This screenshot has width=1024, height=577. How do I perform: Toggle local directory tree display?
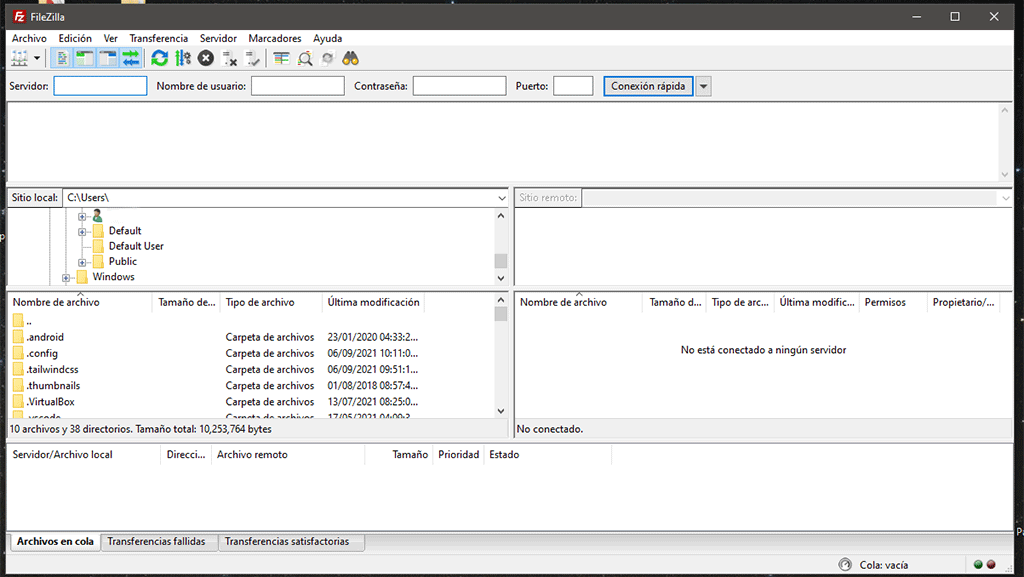coord(85,59)
